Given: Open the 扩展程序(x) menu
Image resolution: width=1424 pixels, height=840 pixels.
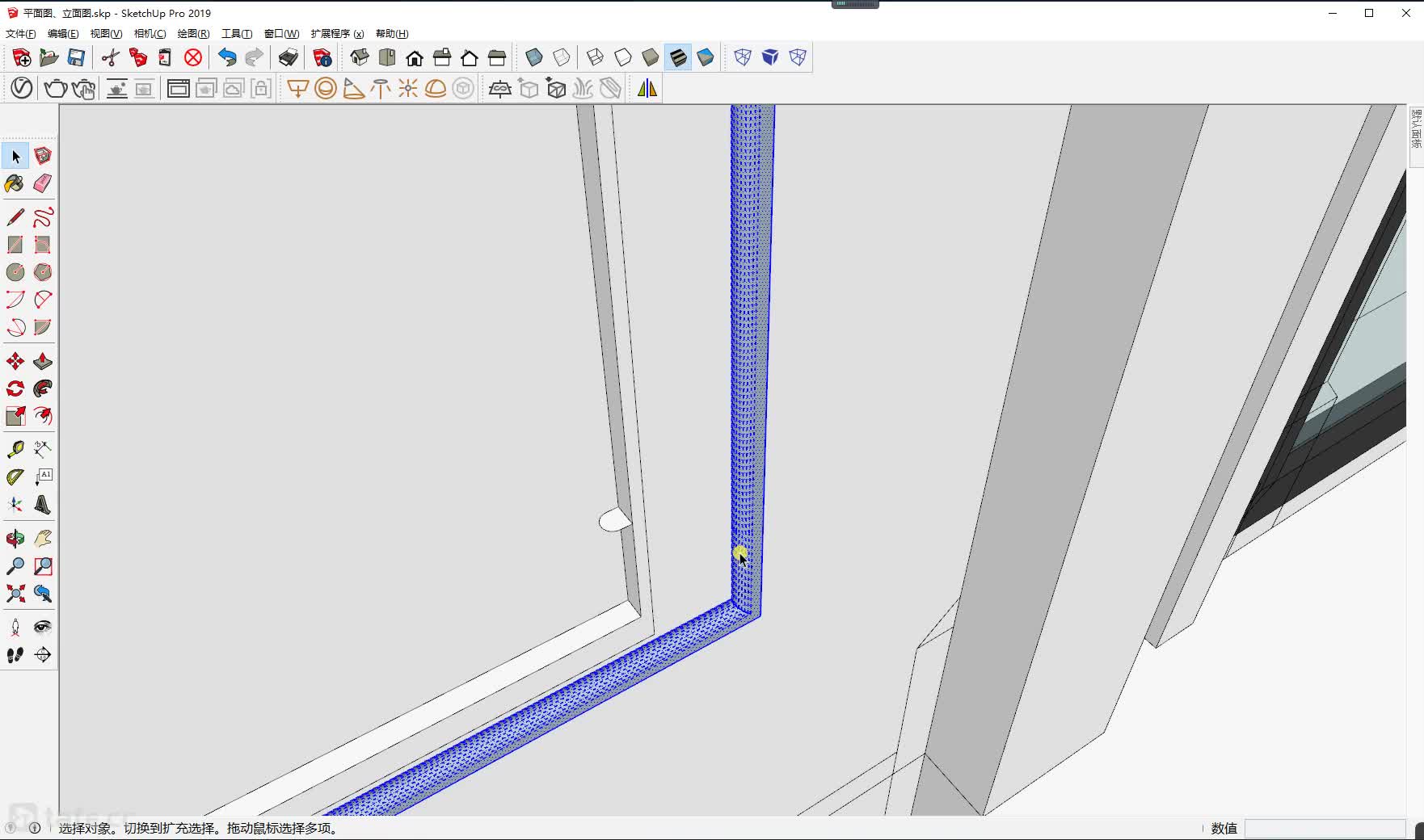Looking at the screenshot, I should [x=337, y=34].
